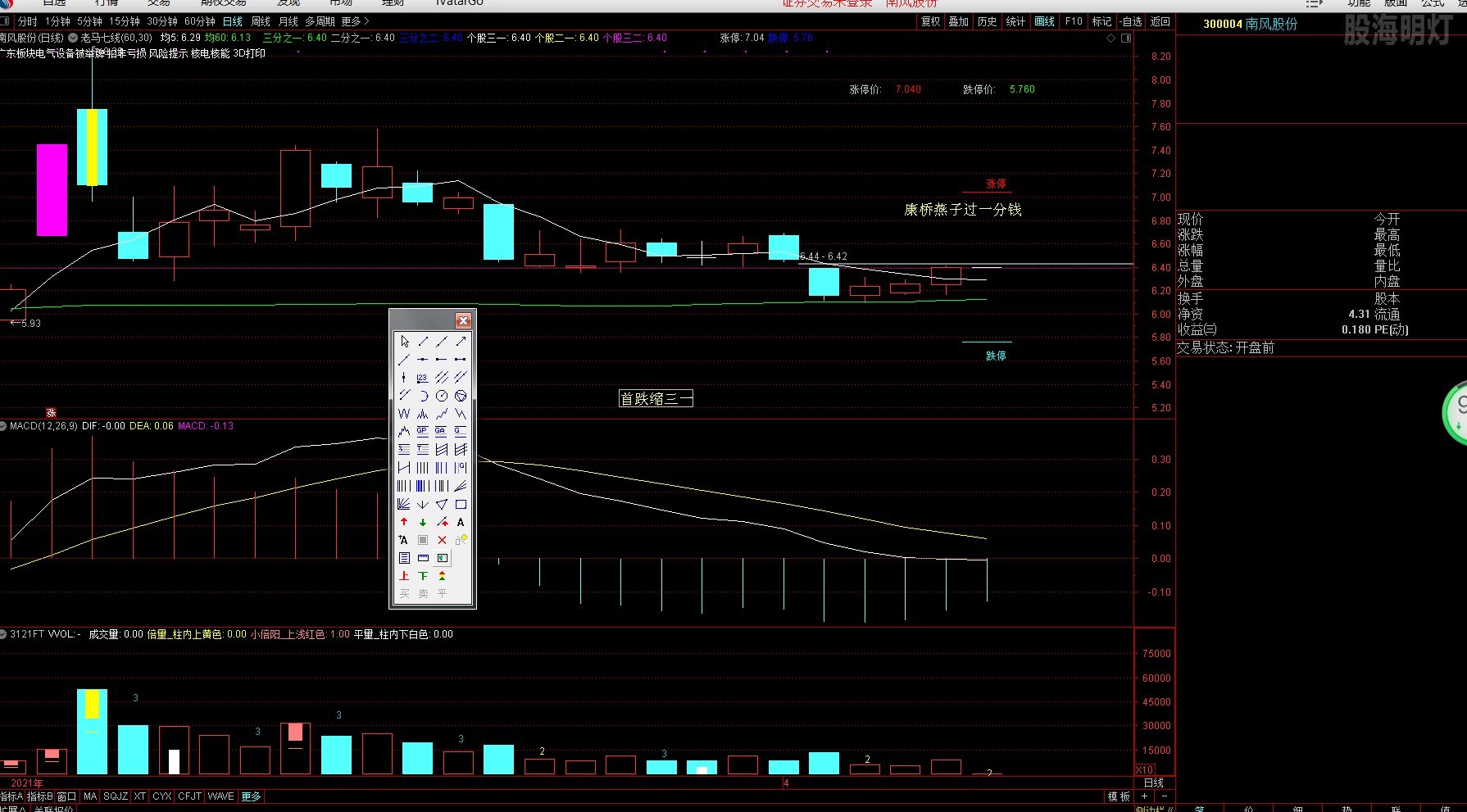The height and width of the screenshot is (812, 1467).
Task: Pick the triangle drawing tool
Action: coord(442,504)
